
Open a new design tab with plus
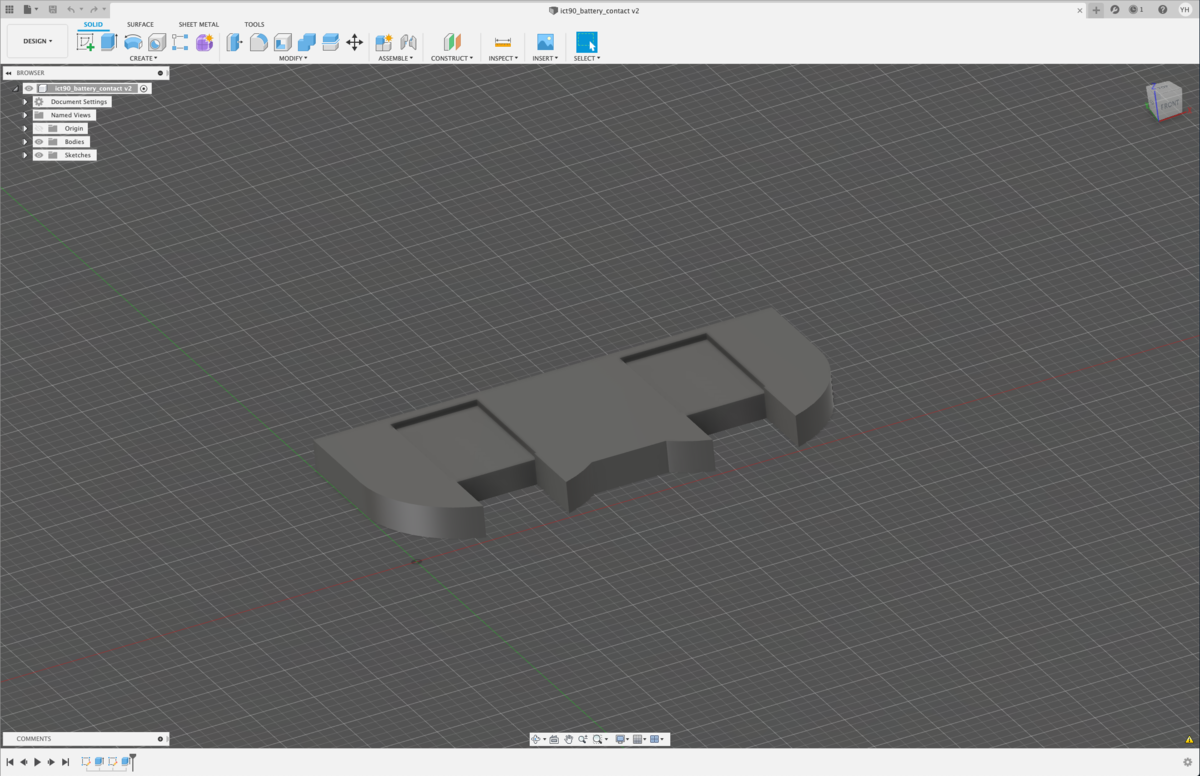click(x=1096, y=10)
